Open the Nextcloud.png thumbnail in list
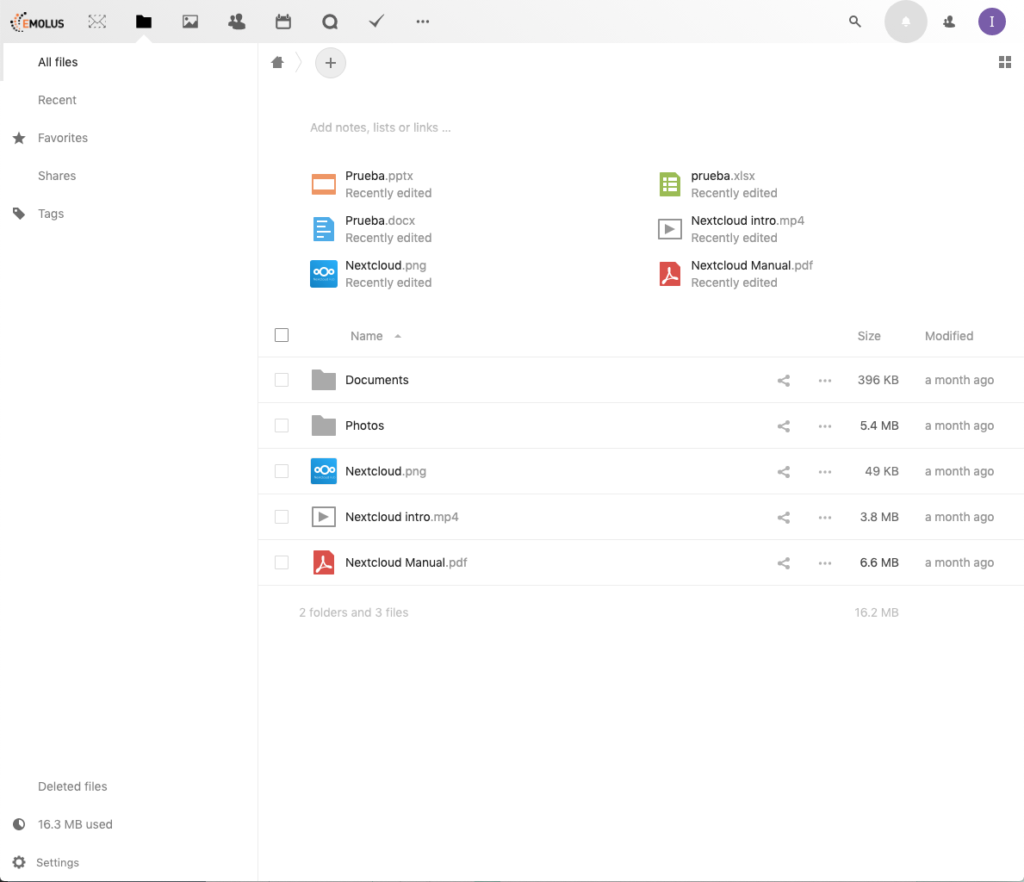 323,471
